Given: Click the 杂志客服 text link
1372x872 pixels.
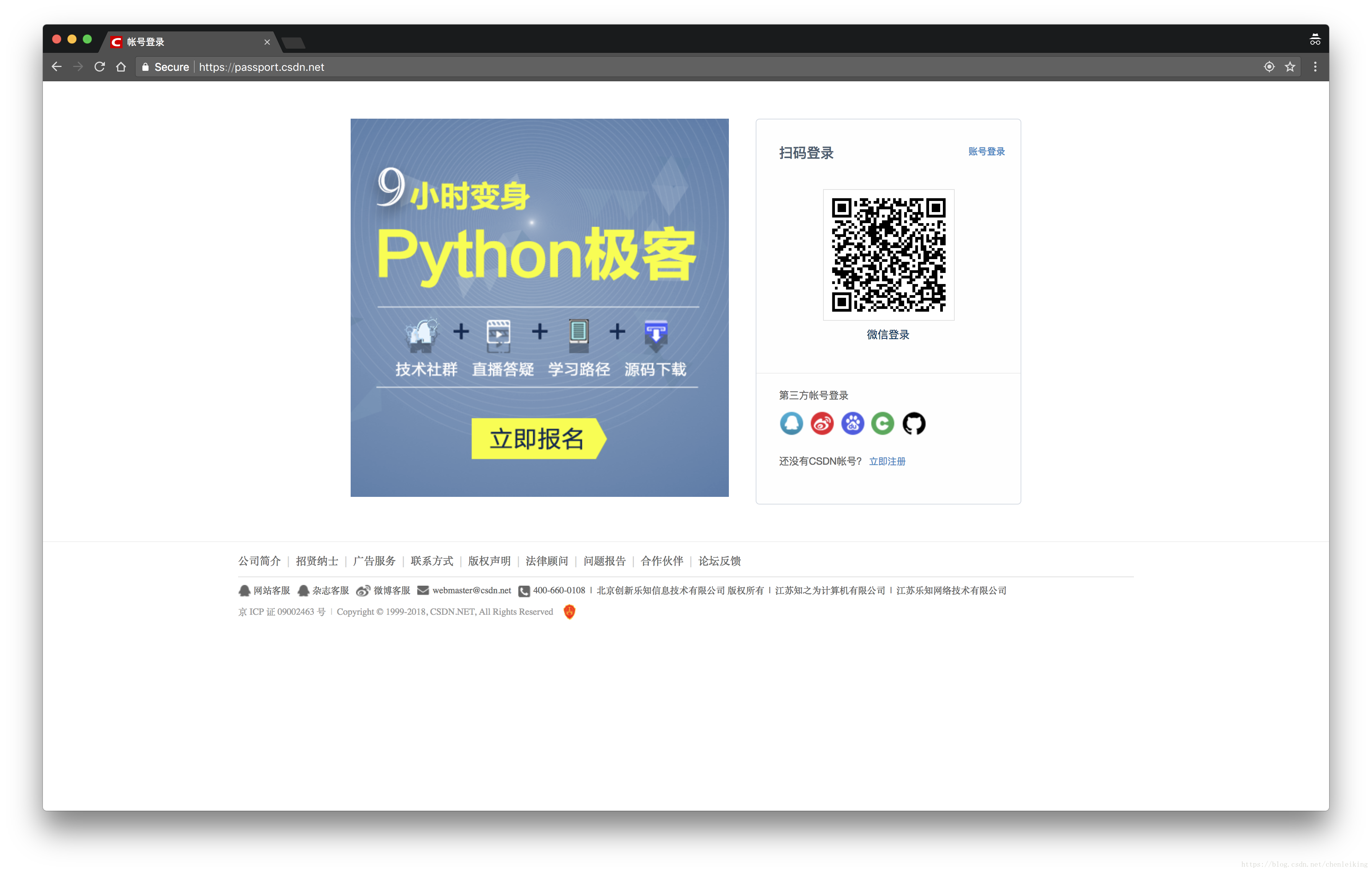Looking at the screenshot, I should coord(330,591).
